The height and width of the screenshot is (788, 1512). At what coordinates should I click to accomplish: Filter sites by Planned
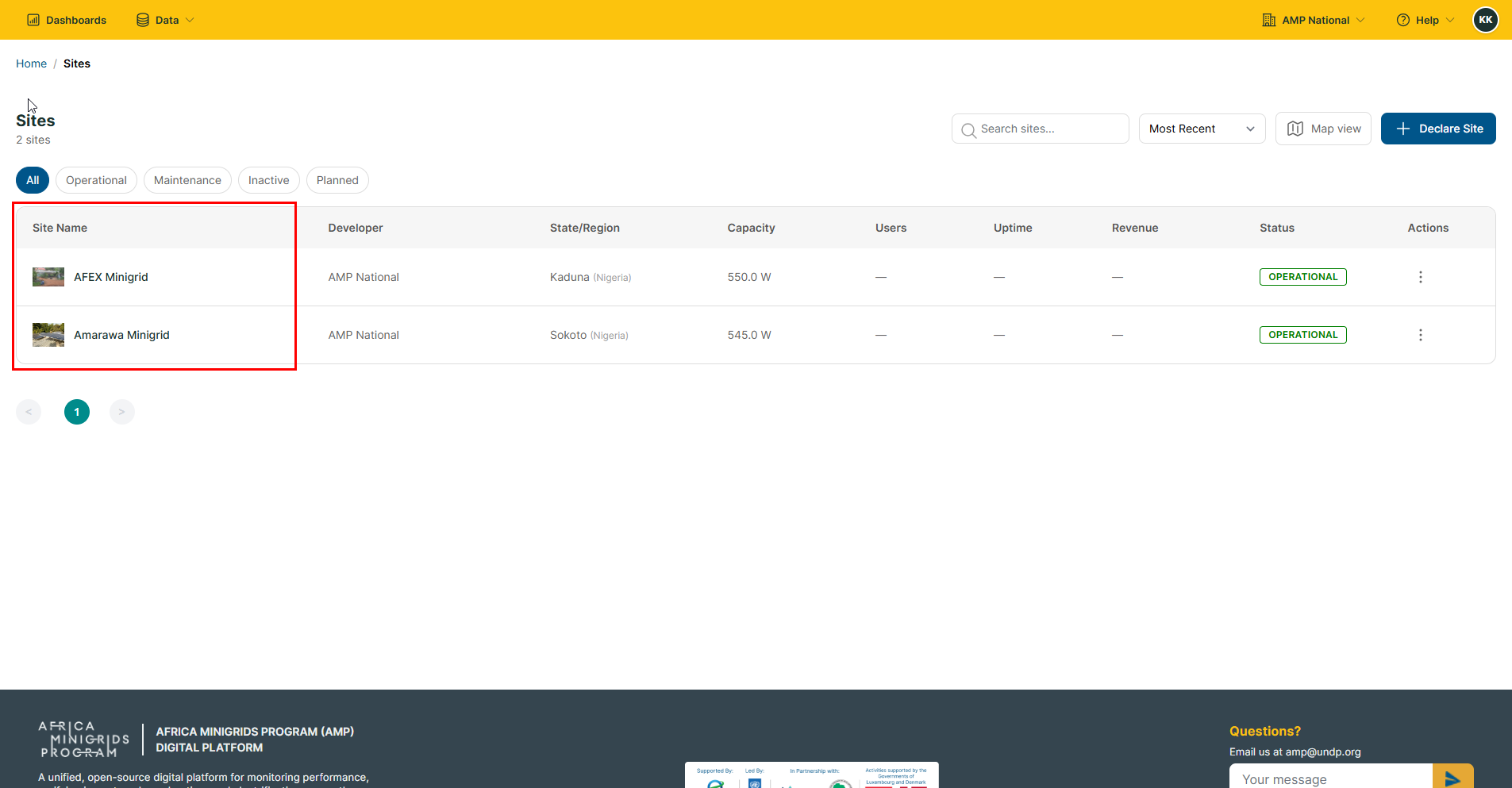pos(337,180)
